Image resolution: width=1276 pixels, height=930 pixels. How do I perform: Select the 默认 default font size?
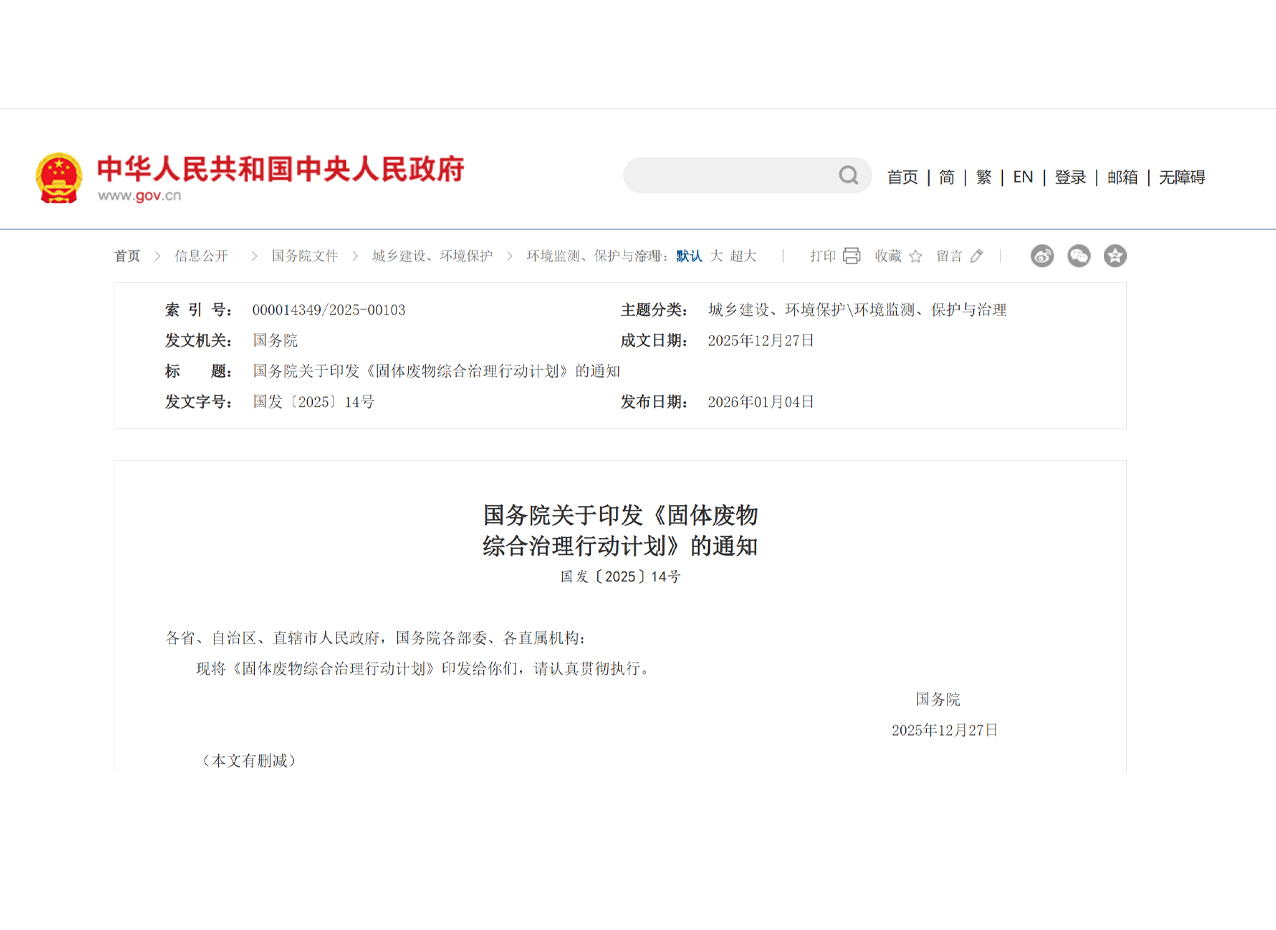point(689,256)
